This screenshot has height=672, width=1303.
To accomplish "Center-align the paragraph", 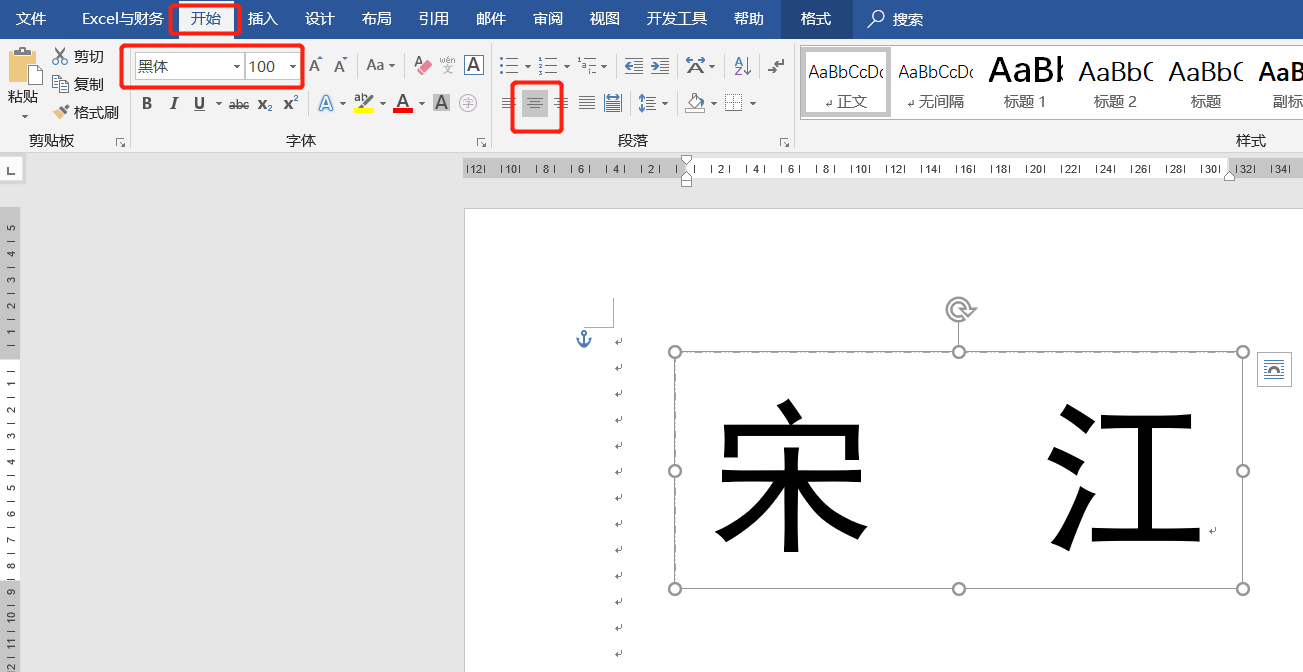I will [x=535, y=103].
